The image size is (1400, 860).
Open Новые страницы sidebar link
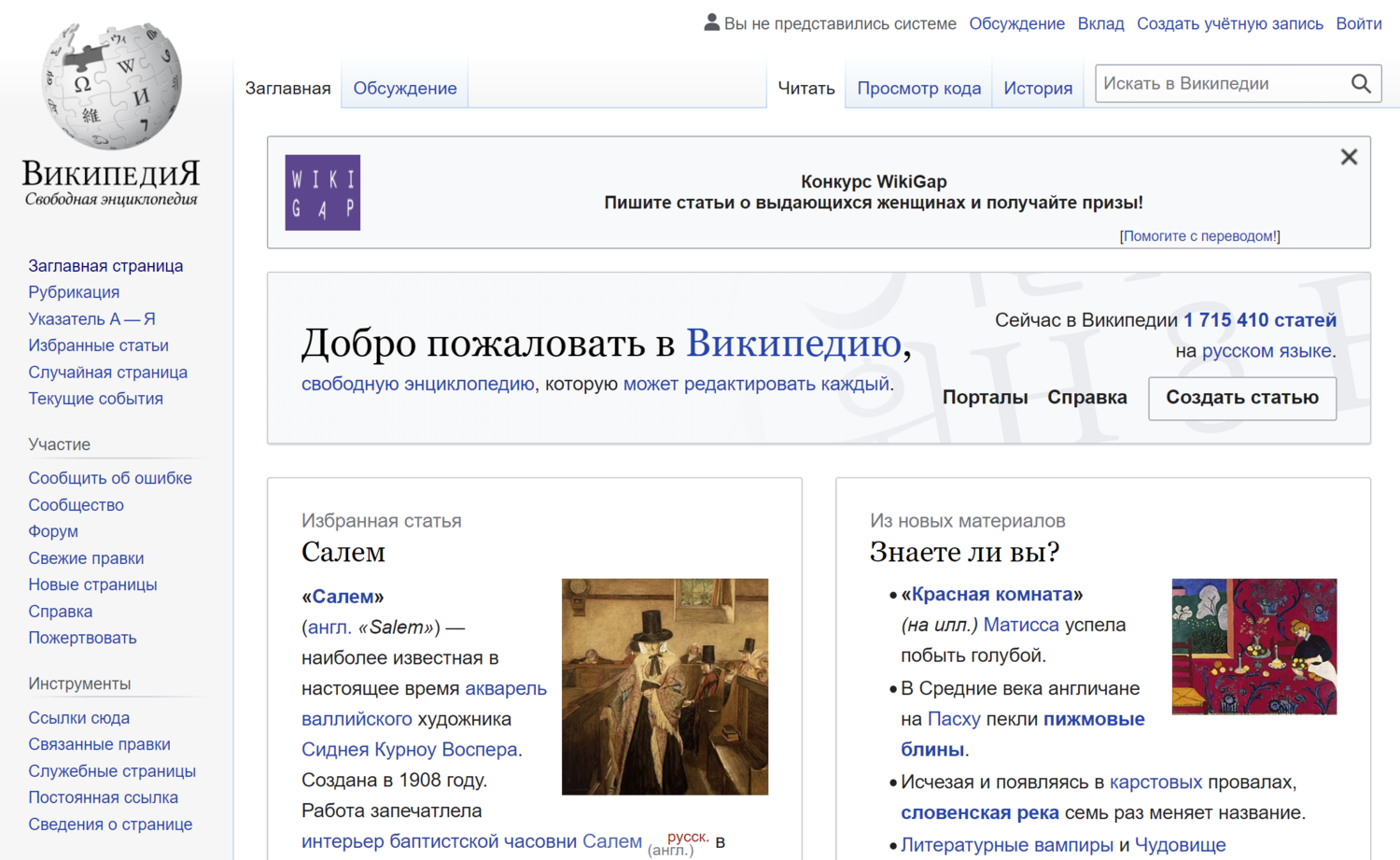pyautogui.click(x=92, y=585)
